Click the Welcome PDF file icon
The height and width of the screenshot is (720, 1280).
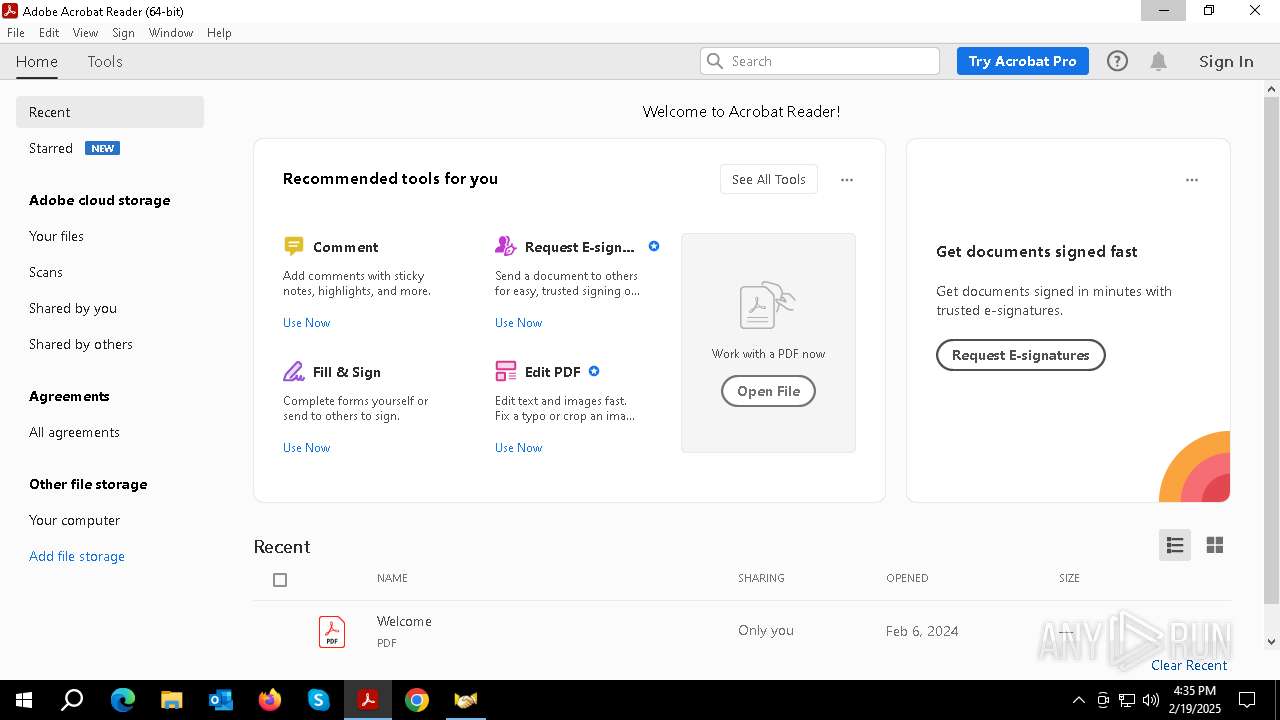(332, 631)
